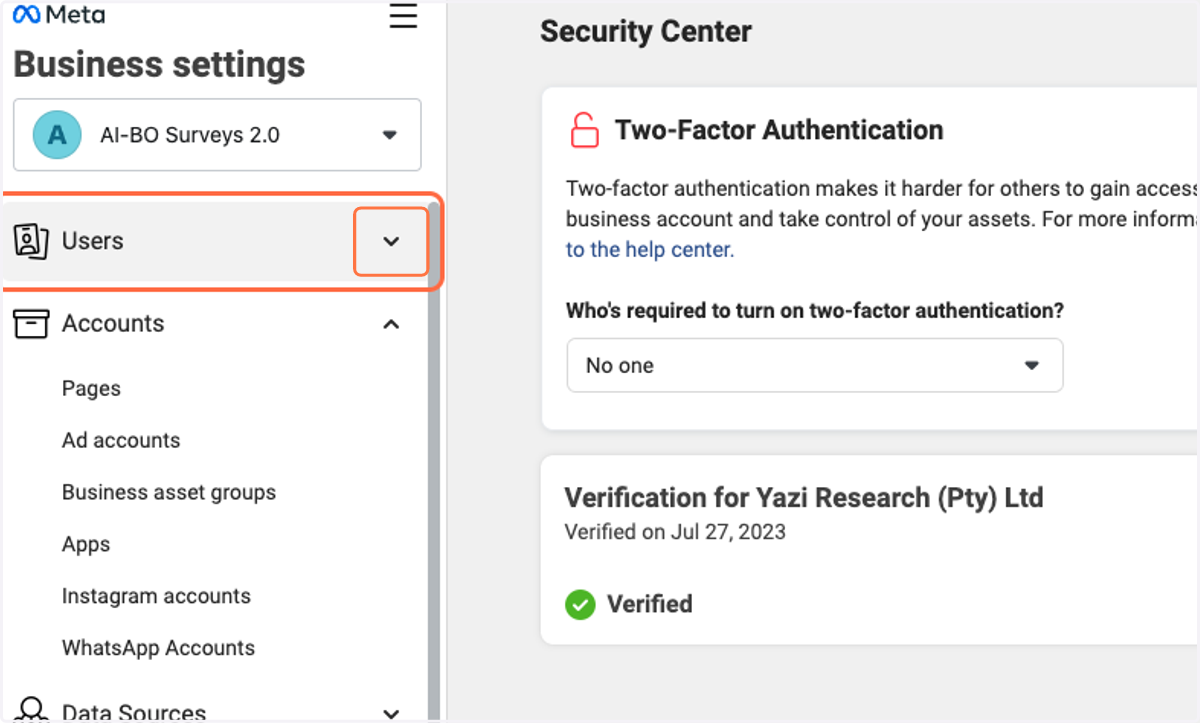1200x723 pixels.
Task: Click the Data Sources label
Action: click(x=134, y=712)
